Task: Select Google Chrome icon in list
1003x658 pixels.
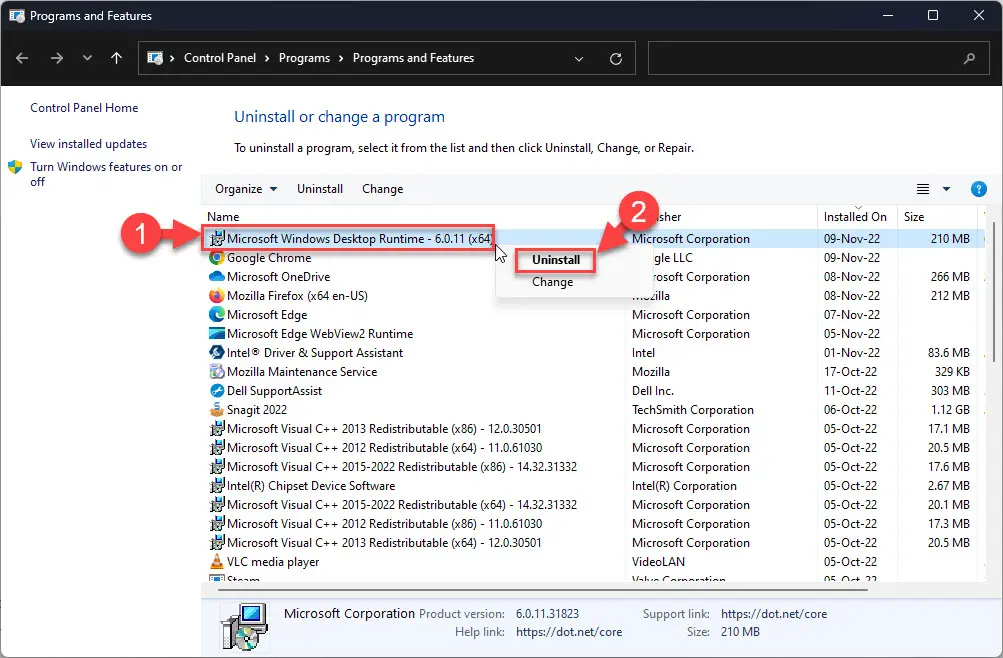Action: [x=217, y=258]
